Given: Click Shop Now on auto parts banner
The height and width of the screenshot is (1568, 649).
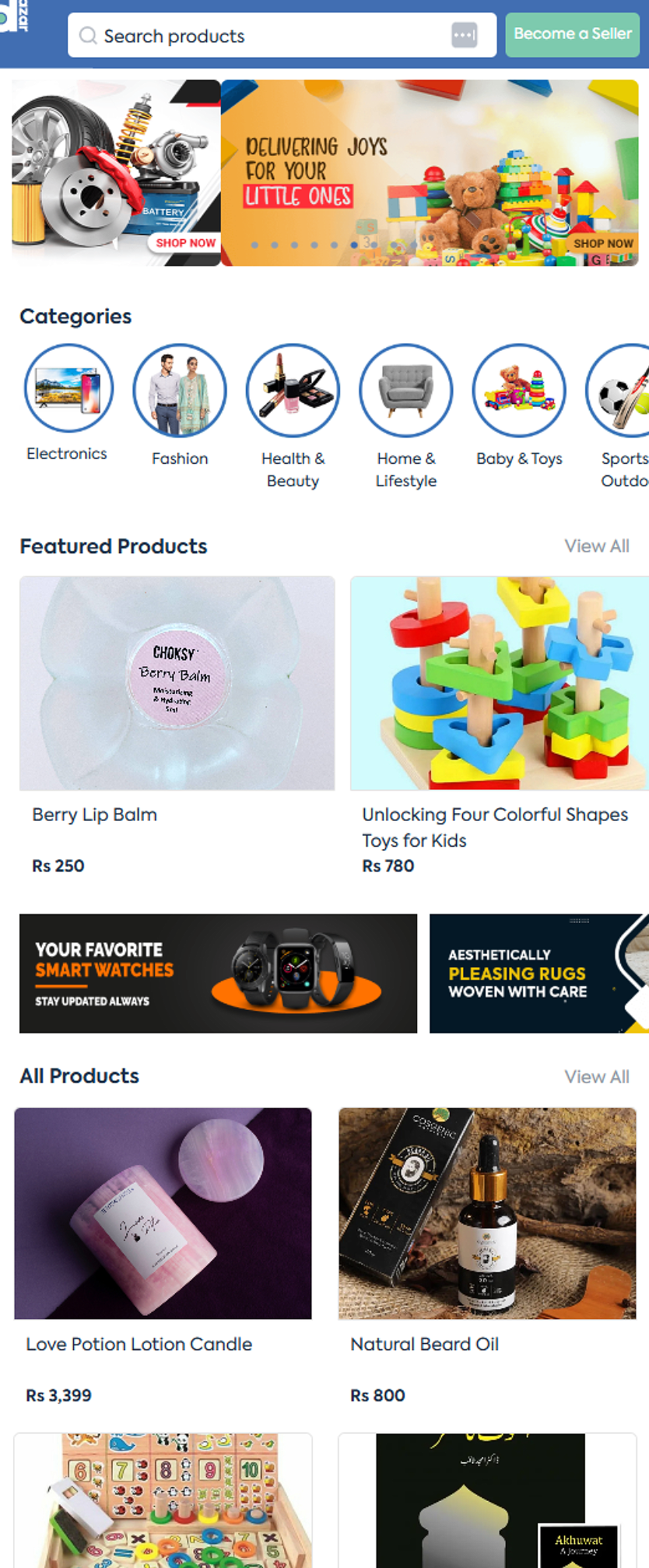Looking at the screenshot, I should point(185,243).
